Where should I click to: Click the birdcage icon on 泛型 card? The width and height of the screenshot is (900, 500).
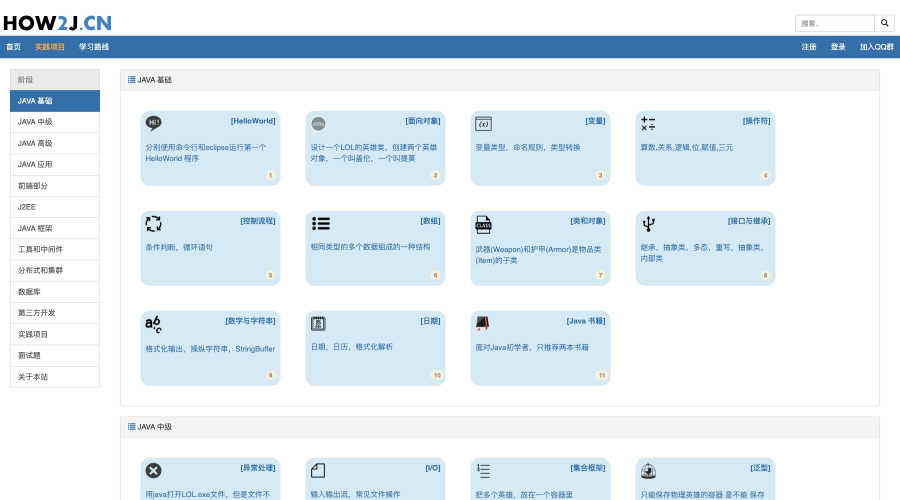[649, 471]
